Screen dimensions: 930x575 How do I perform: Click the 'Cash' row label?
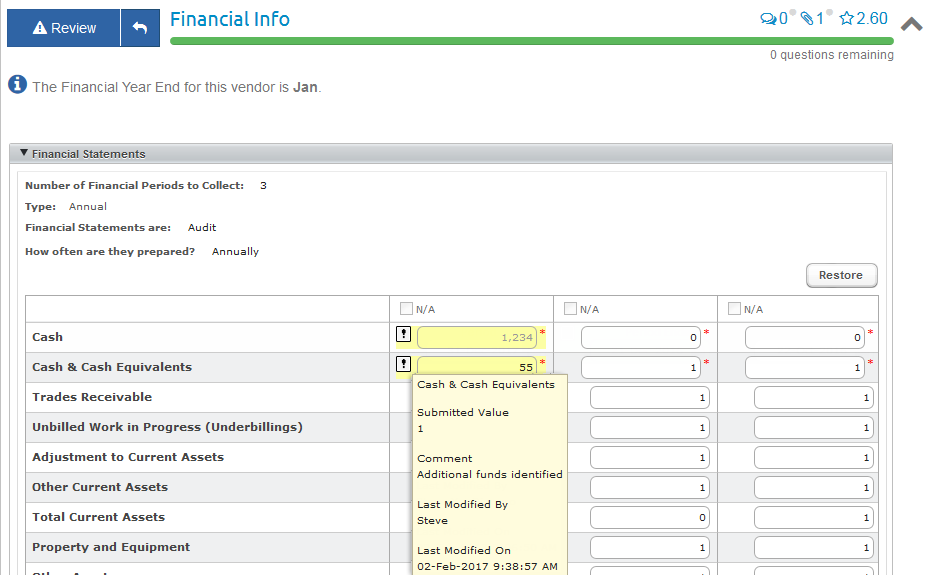coord(47,337)
